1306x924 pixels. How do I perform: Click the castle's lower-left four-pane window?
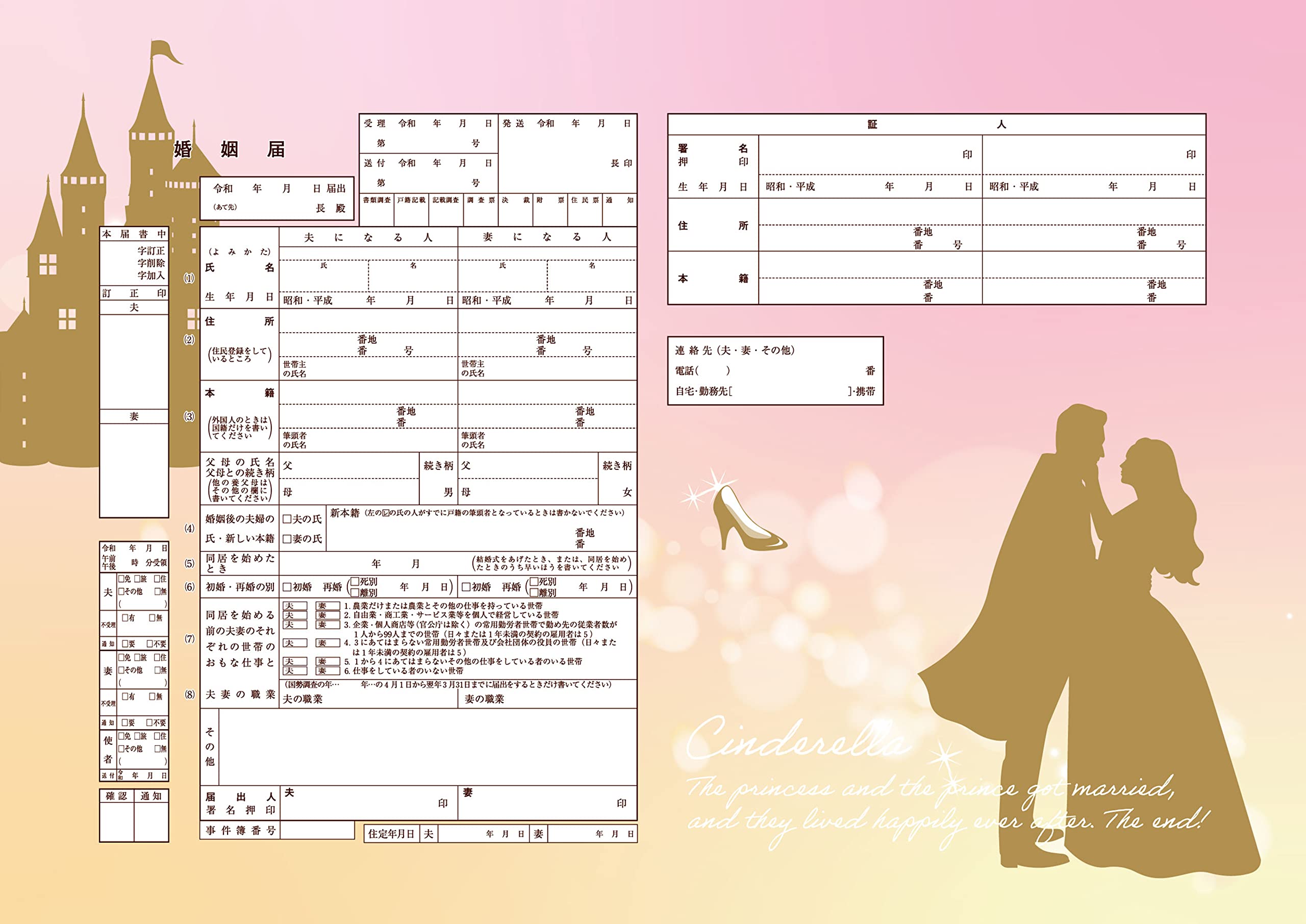pyautogui.click(x=67, y=318)
